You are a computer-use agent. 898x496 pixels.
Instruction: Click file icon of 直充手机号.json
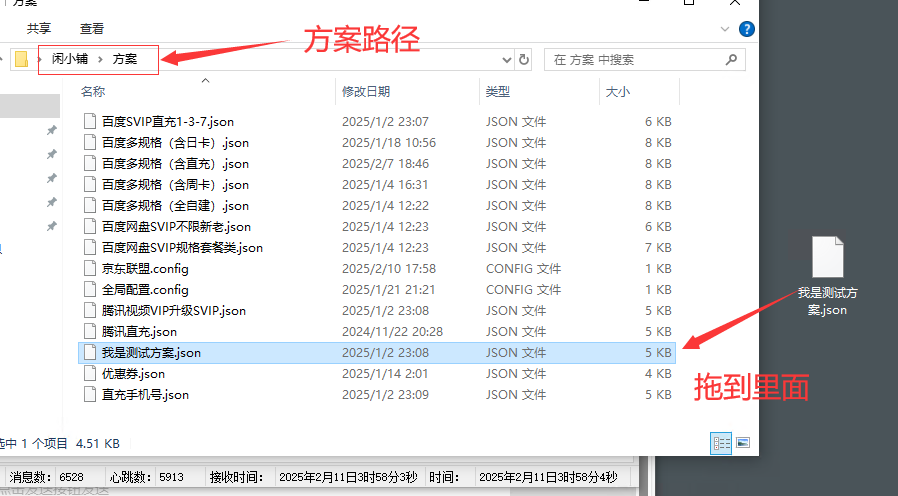90,395
